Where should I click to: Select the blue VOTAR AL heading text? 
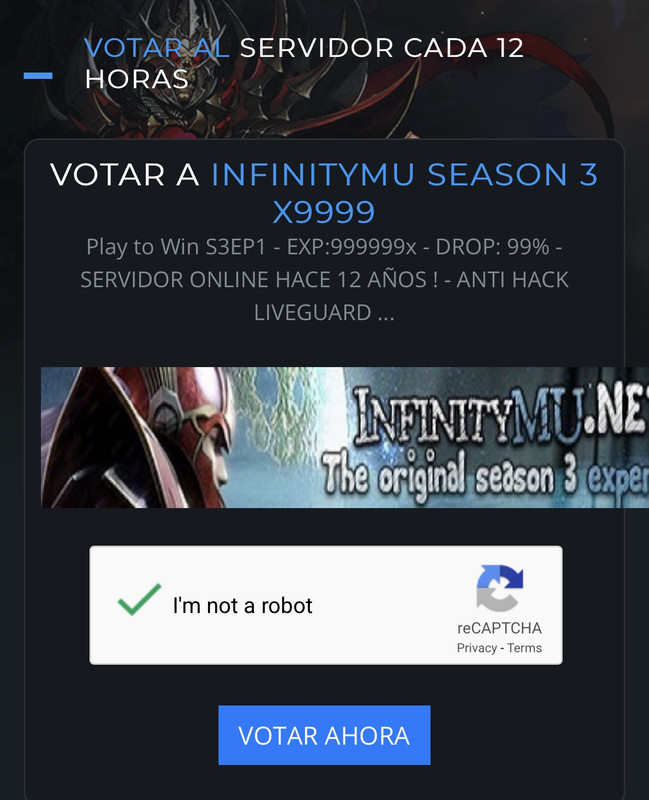[x=157, y=48]
